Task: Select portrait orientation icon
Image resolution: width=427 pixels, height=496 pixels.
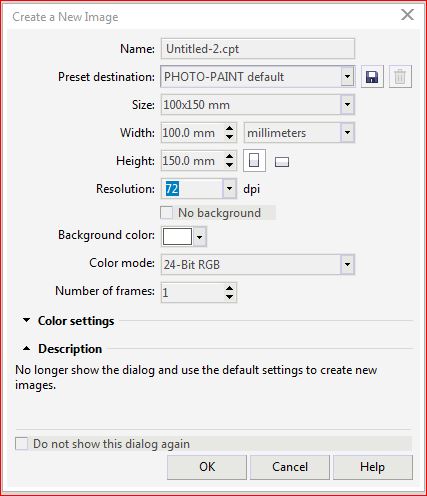Action: coord(254,161)
